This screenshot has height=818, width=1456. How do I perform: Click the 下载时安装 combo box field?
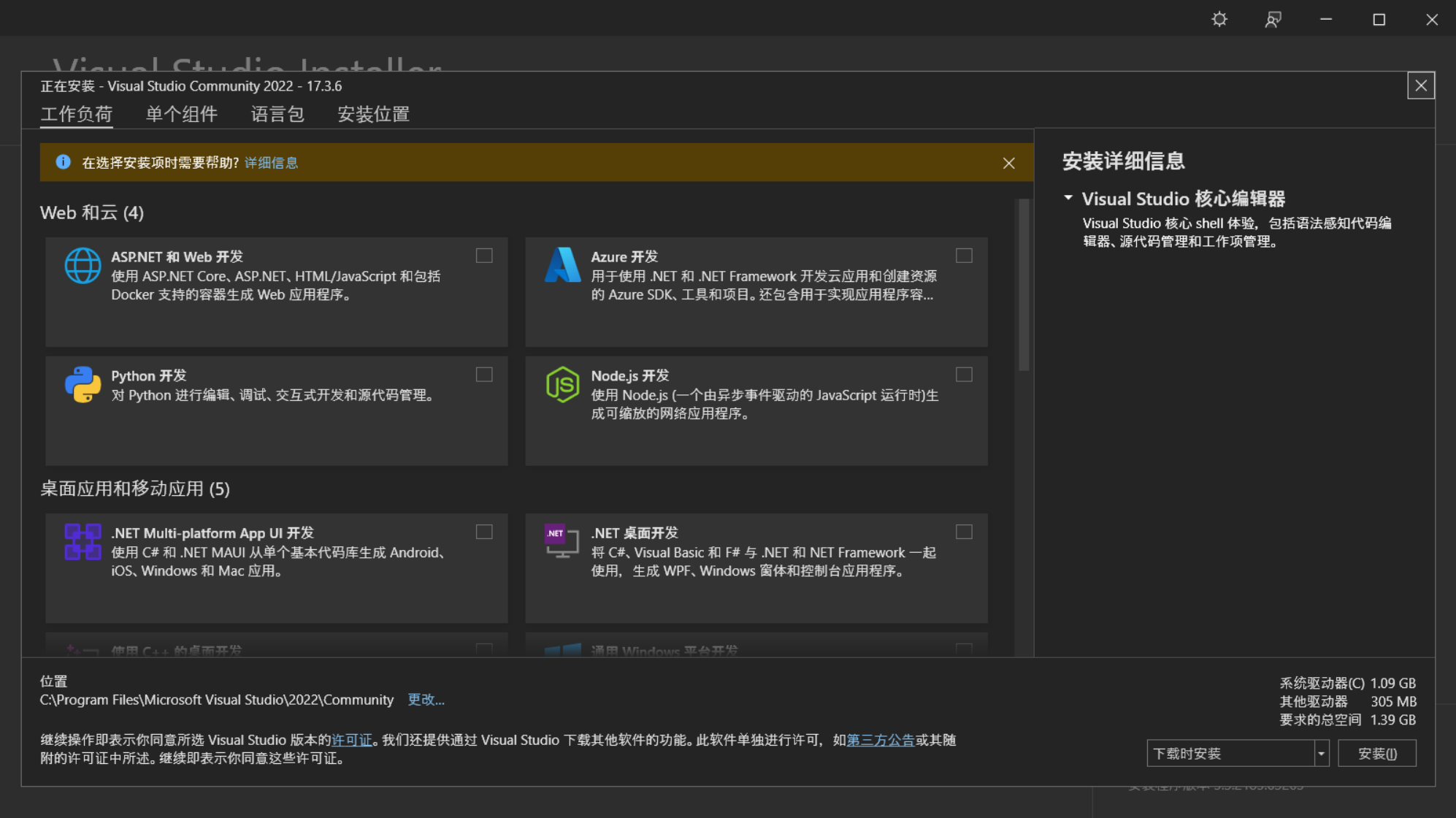point(1238,753)
